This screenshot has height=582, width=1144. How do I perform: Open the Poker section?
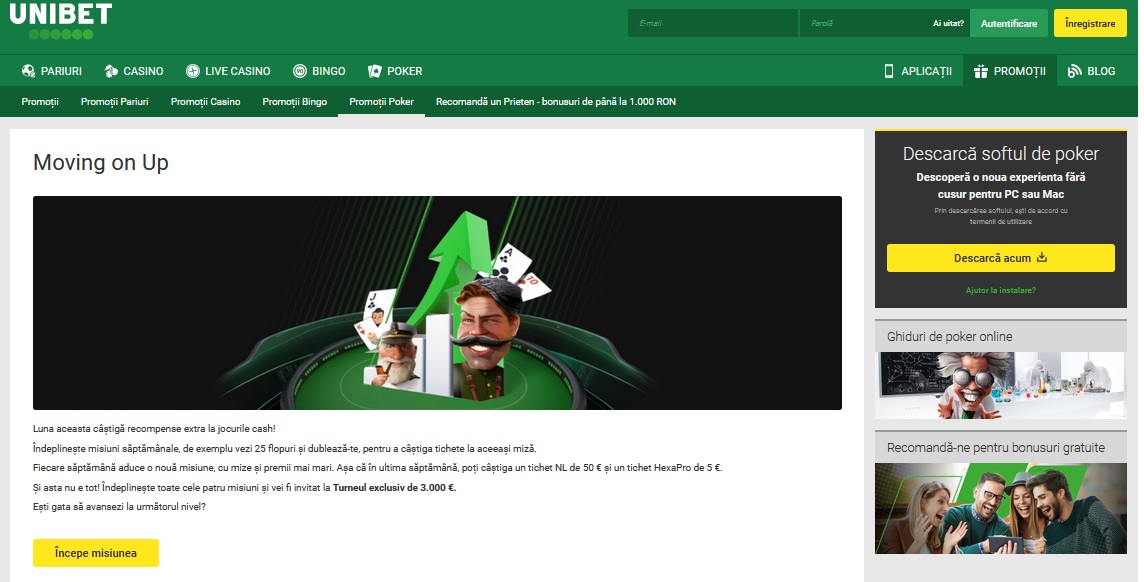[395, 71]
